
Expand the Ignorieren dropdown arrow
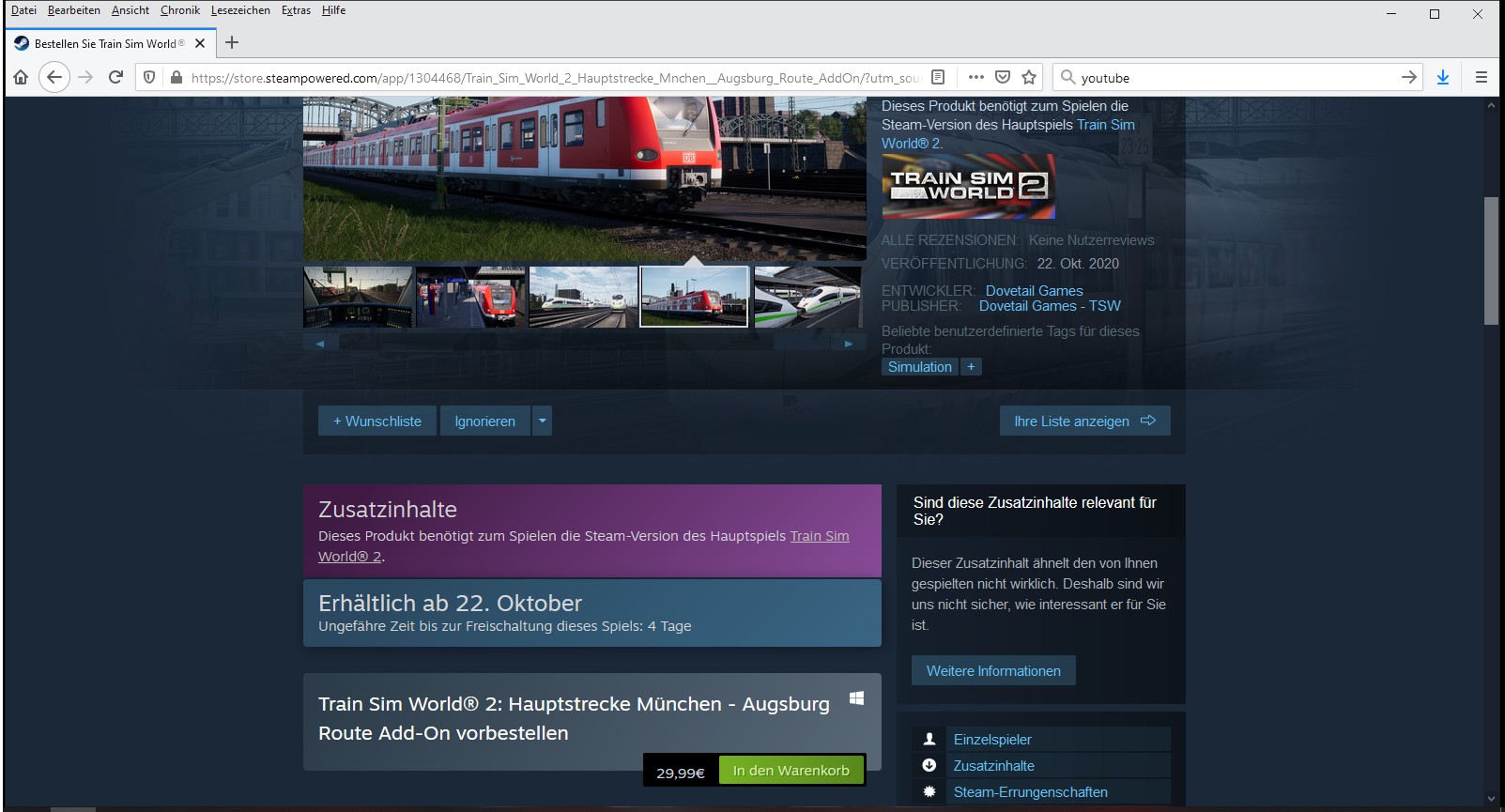(542, 421)
